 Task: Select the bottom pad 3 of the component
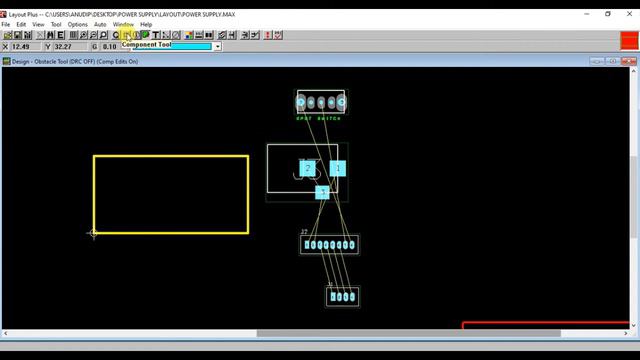322,192
